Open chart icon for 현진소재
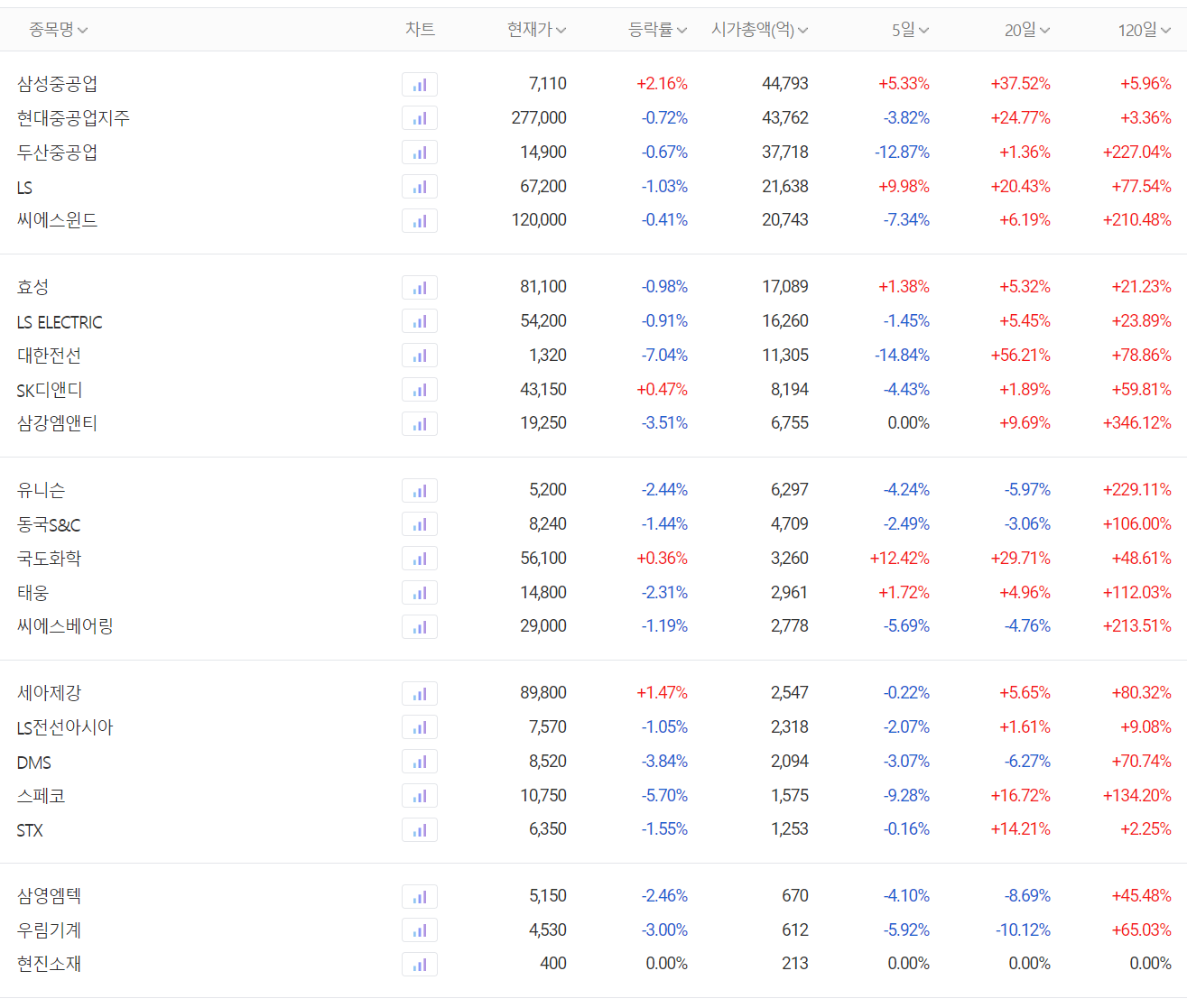 (x=420, y=965)
